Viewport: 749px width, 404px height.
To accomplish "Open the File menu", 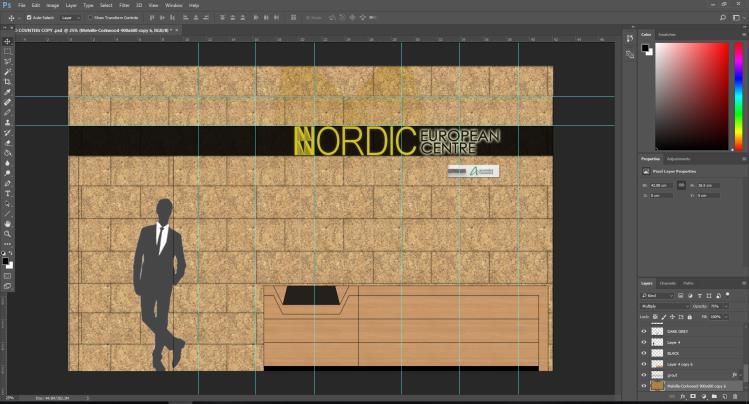I will coord(21,5).
